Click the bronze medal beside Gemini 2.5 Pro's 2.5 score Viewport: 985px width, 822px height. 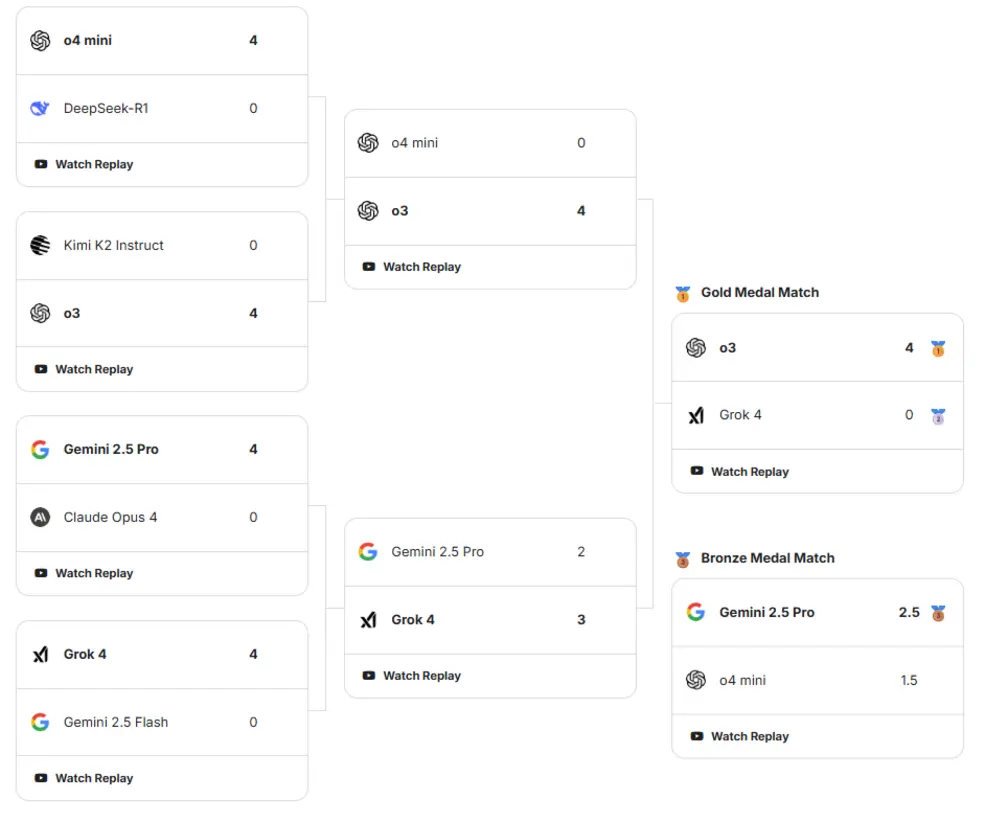pos(938,613)
